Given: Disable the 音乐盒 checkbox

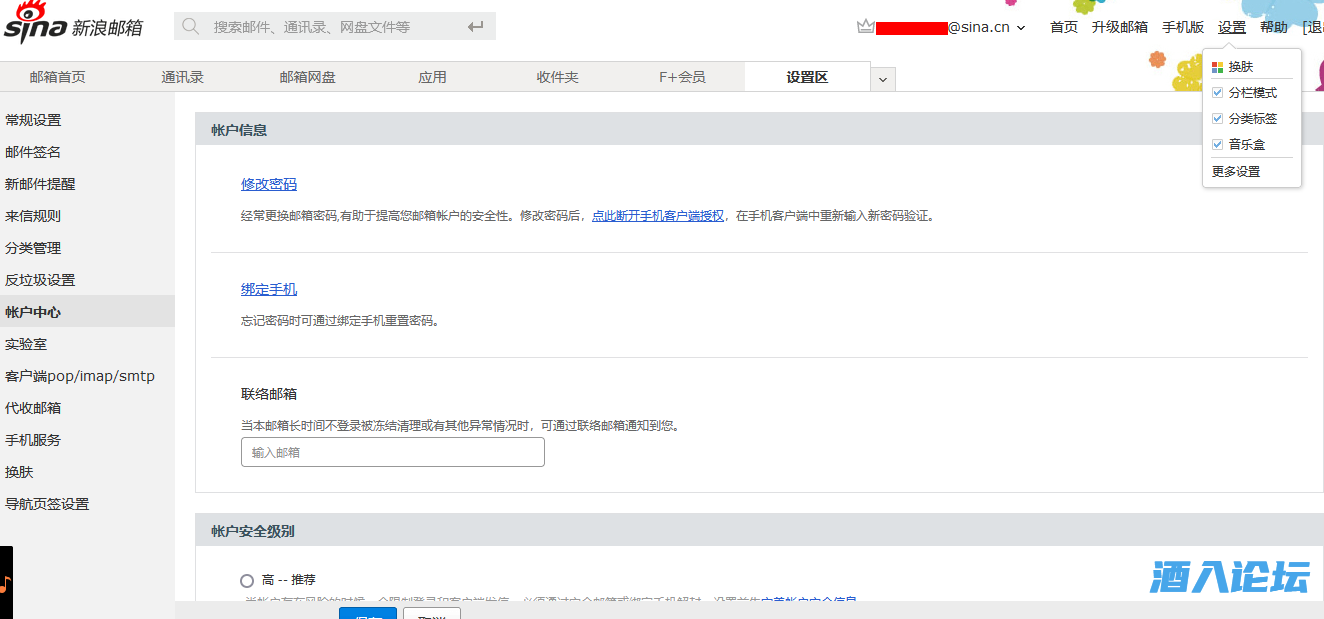Looking at the screenshot, I should click(1217, 145).
